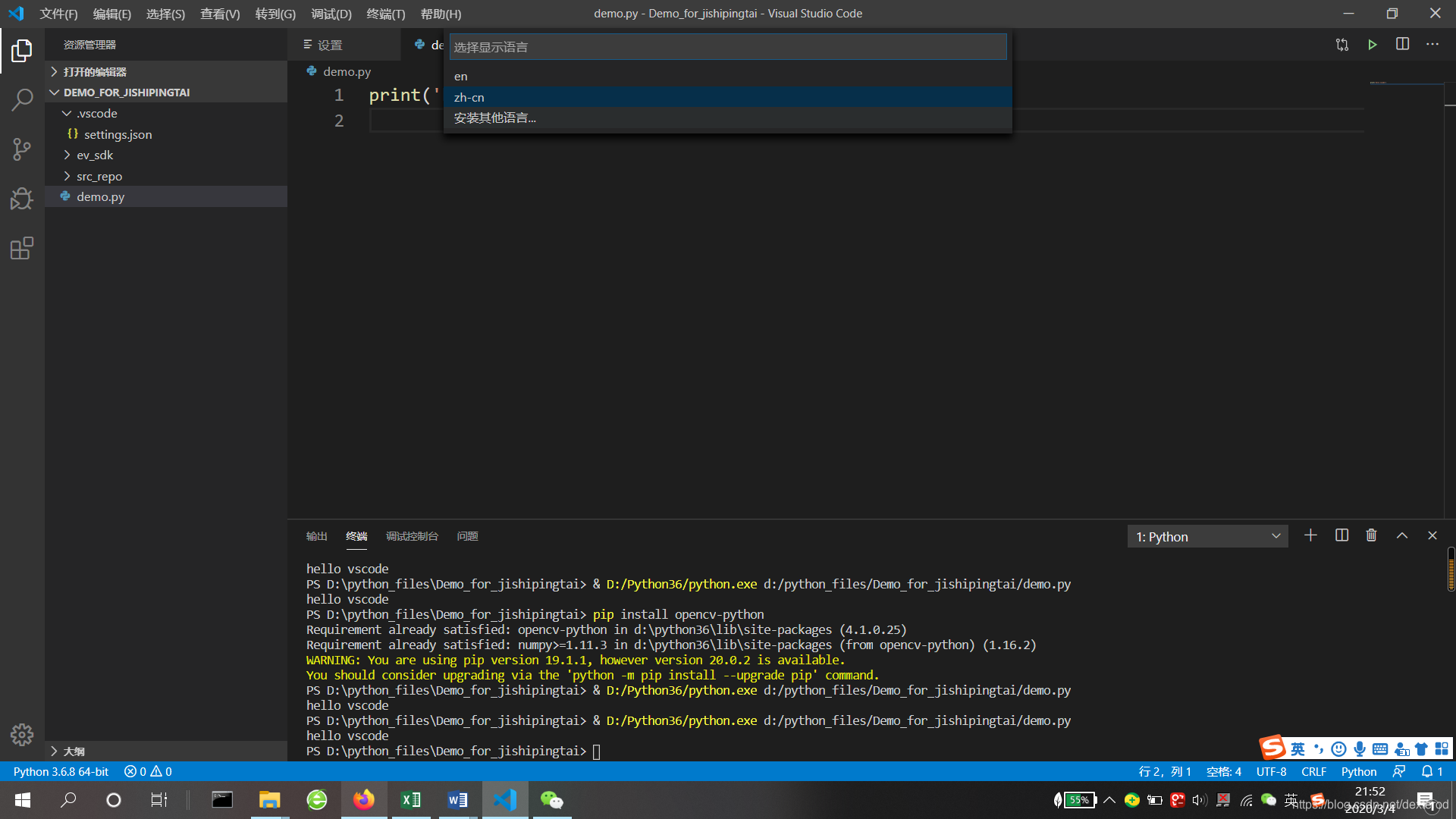Toggle the Explorer view icon
The height and width of the screenshot is (819, 1456).
[x=22, y=51]
